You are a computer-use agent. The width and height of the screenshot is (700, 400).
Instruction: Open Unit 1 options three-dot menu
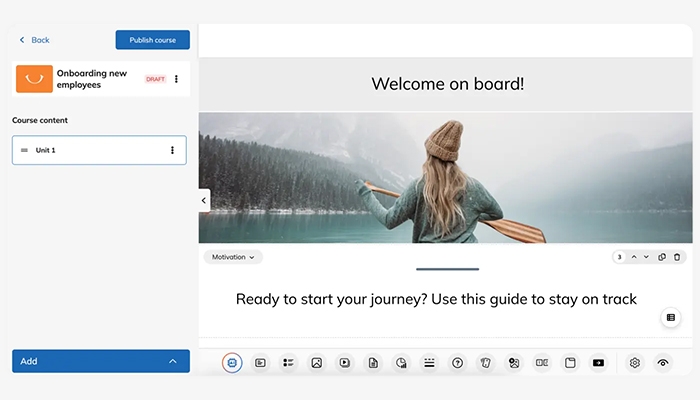coord(172,150)
